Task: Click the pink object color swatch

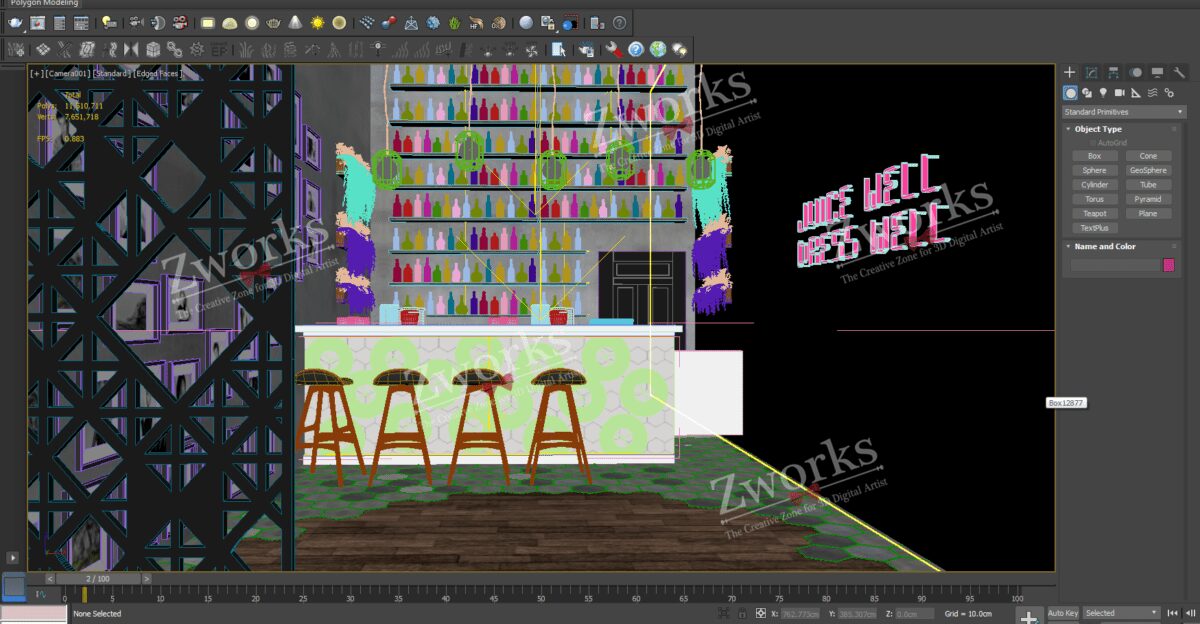Action: (1168, 265)
